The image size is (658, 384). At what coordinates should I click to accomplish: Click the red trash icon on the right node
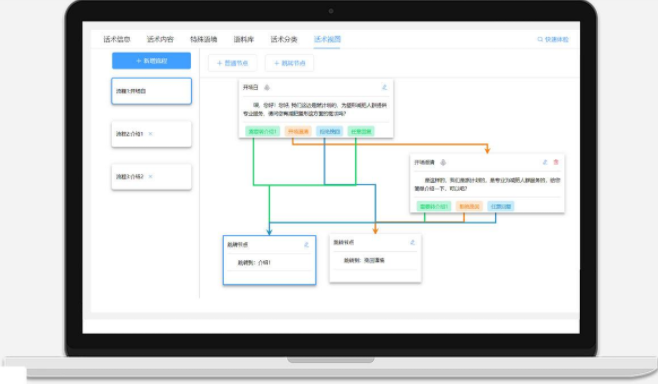click(556, 162)
